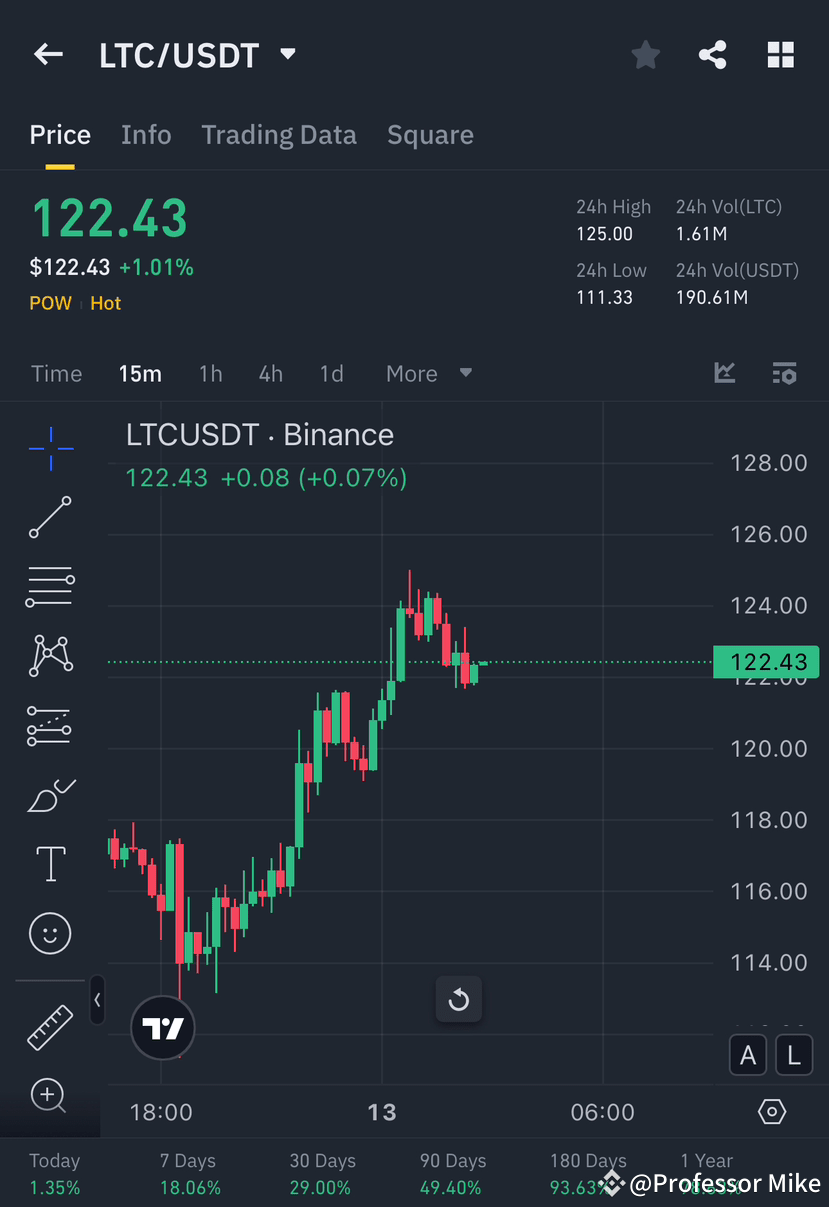The height and width of the screenshot is (1207, 829).
Task: View the 90 Days performance stat
Action: point(452,1172)
